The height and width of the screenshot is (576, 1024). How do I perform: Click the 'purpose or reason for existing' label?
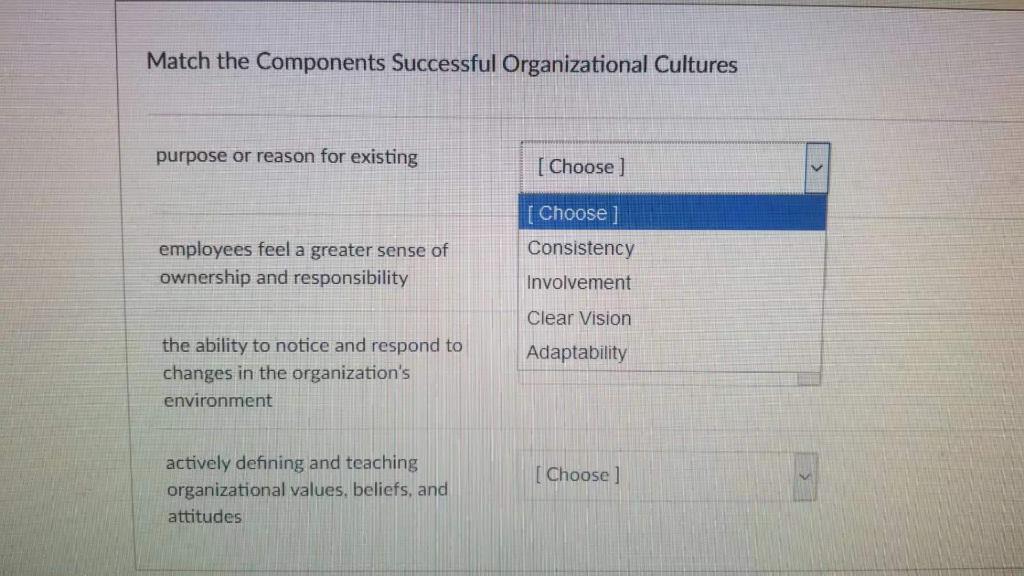pyautogui.click(x=287, y=156)
